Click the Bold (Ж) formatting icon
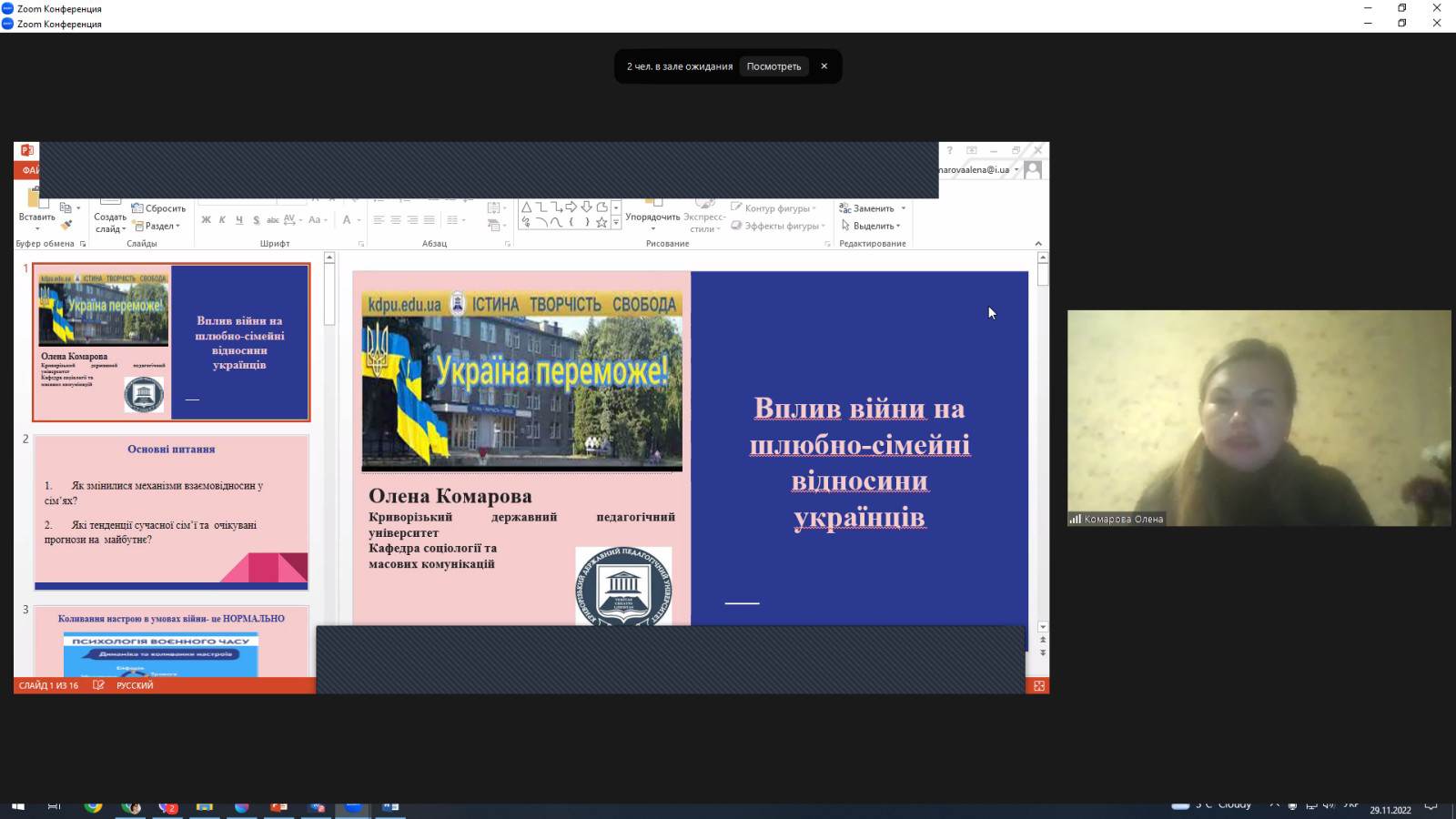 [x=207, y=220]
